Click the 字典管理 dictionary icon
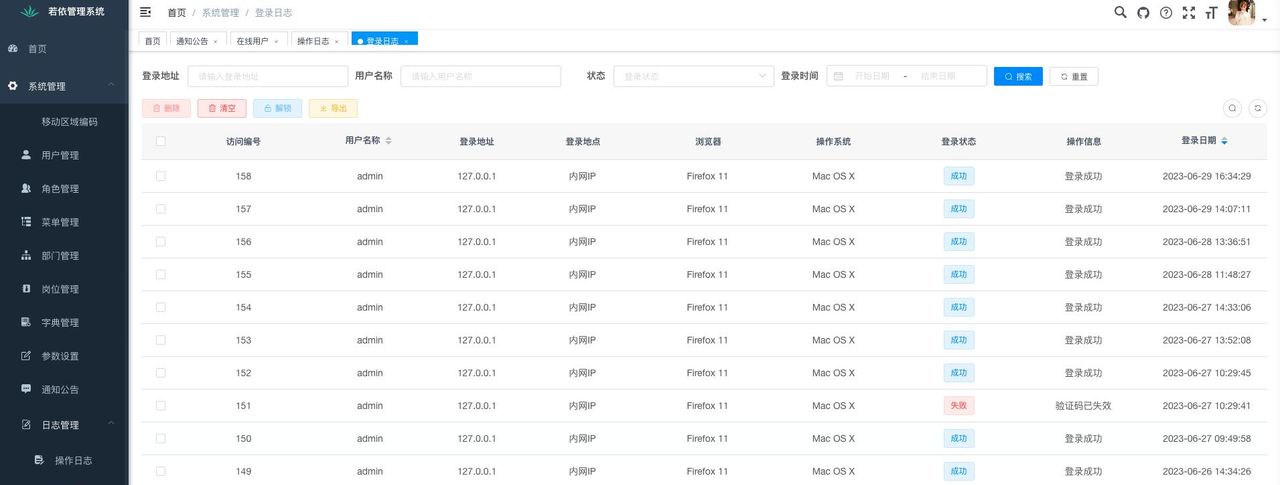The image size is (1280, 485). coord(26,322)
